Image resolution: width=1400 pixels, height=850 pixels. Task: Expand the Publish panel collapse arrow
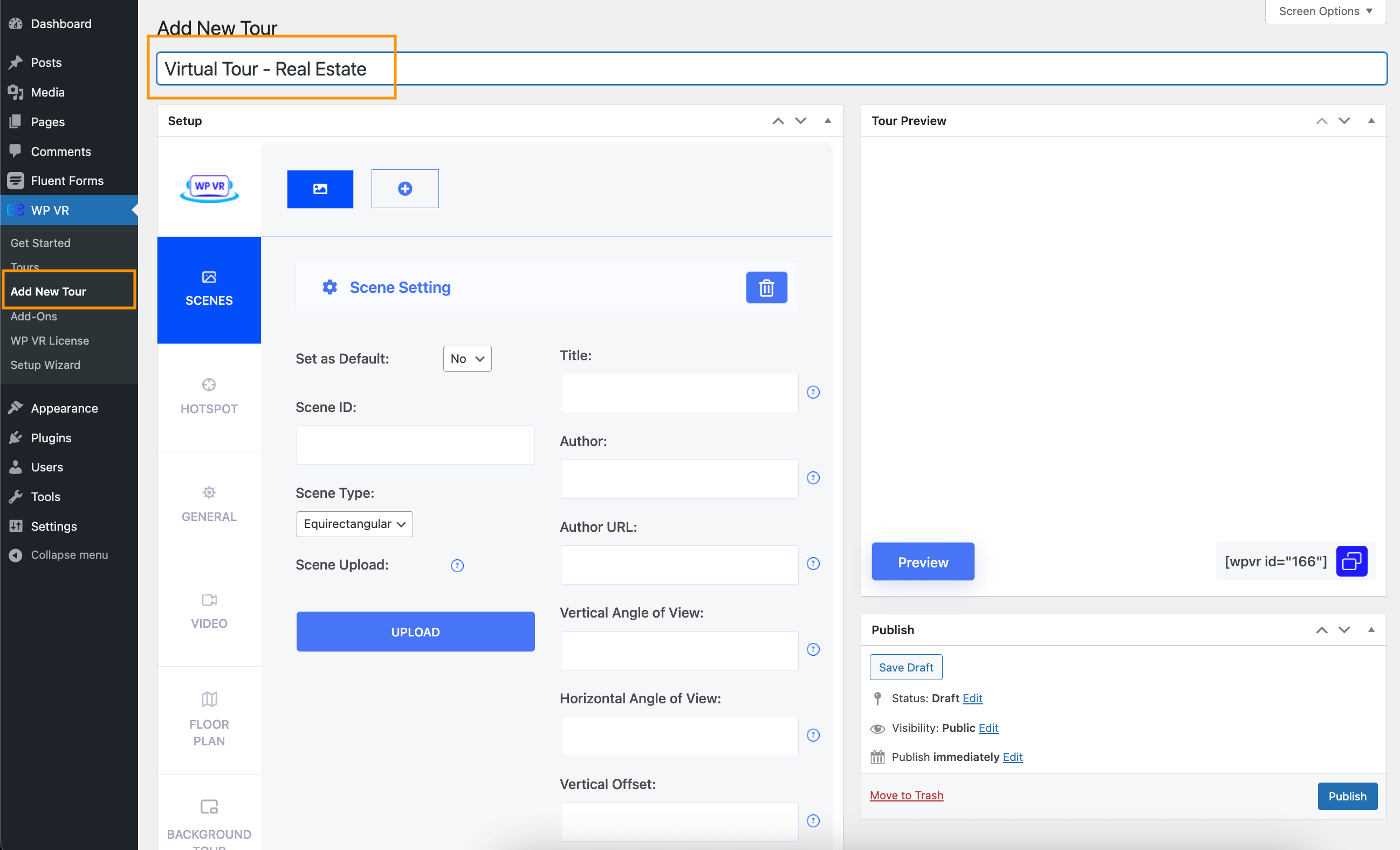pos(1371,628)
